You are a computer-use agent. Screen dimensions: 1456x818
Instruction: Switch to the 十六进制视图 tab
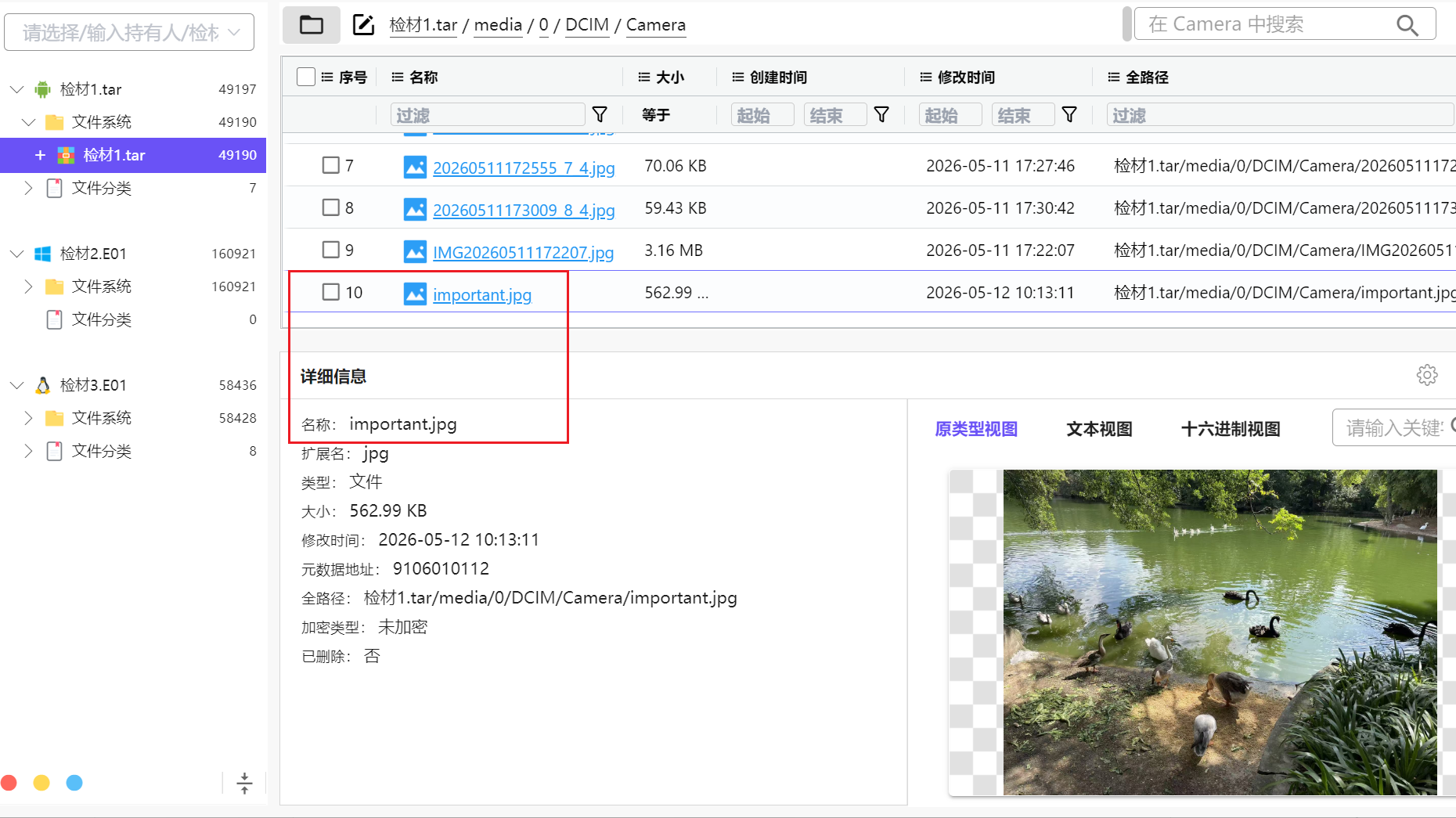[1231, 429]
